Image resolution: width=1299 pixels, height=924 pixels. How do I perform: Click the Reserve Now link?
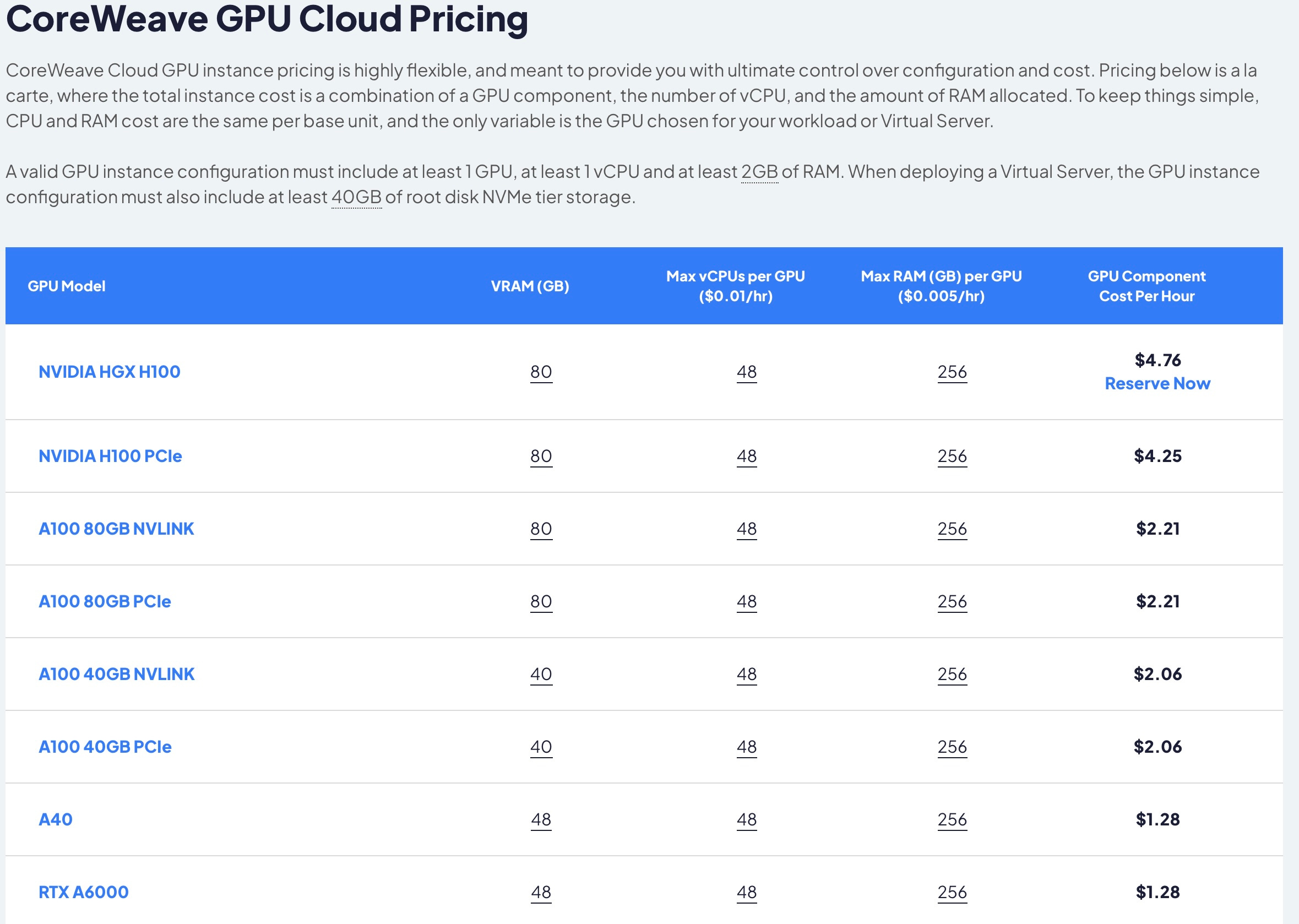1157,383
